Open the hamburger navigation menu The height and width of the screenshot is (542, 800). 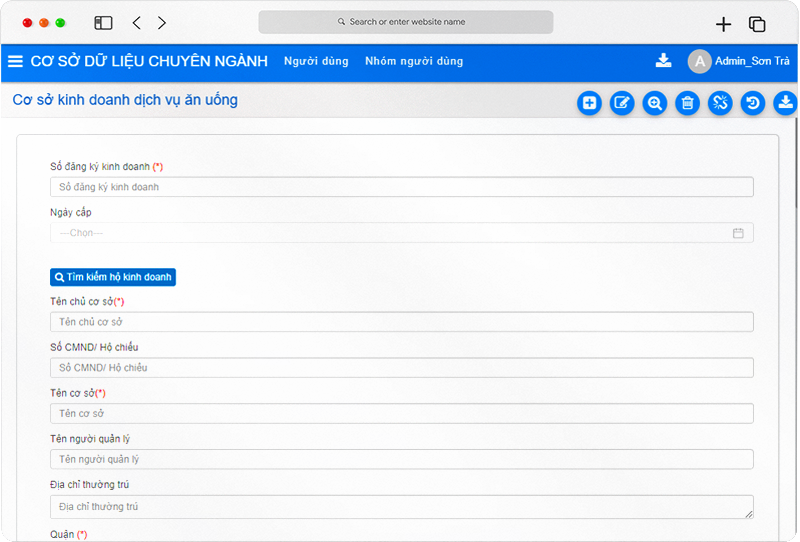pyautogui.click(x=15, y=61)
